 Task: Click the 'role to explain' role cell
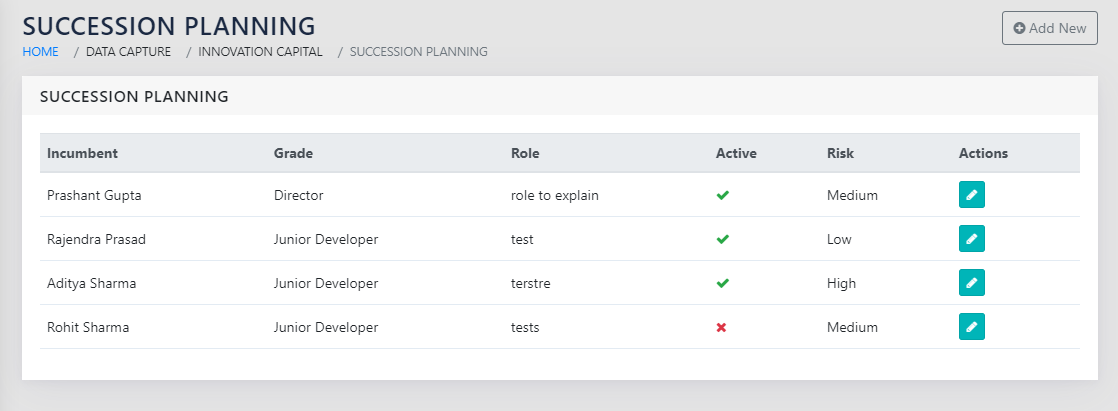pos(554,196)
